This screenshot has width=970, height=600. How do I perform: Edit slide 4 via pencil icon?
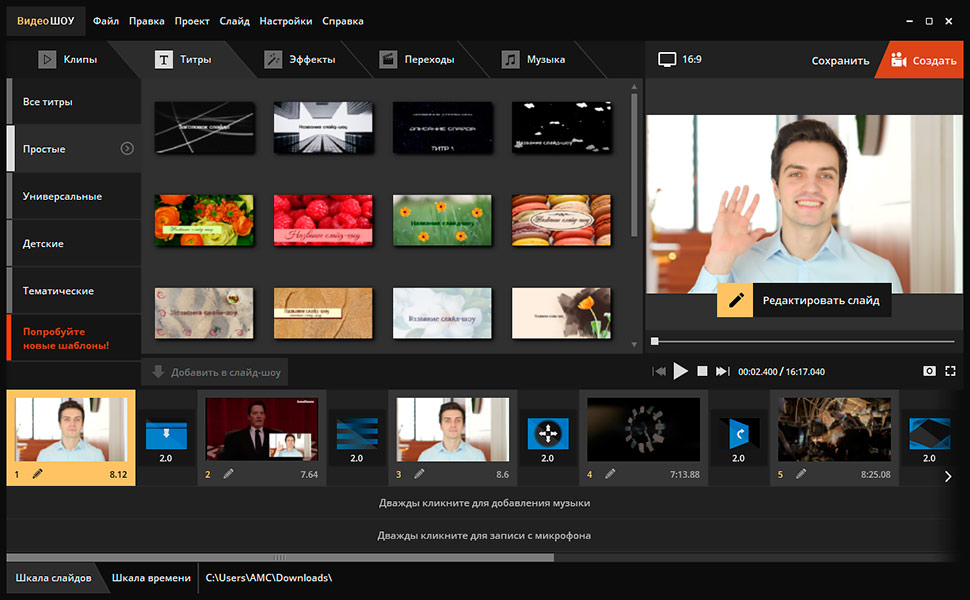pyautogui.click(x=610, y=474)
